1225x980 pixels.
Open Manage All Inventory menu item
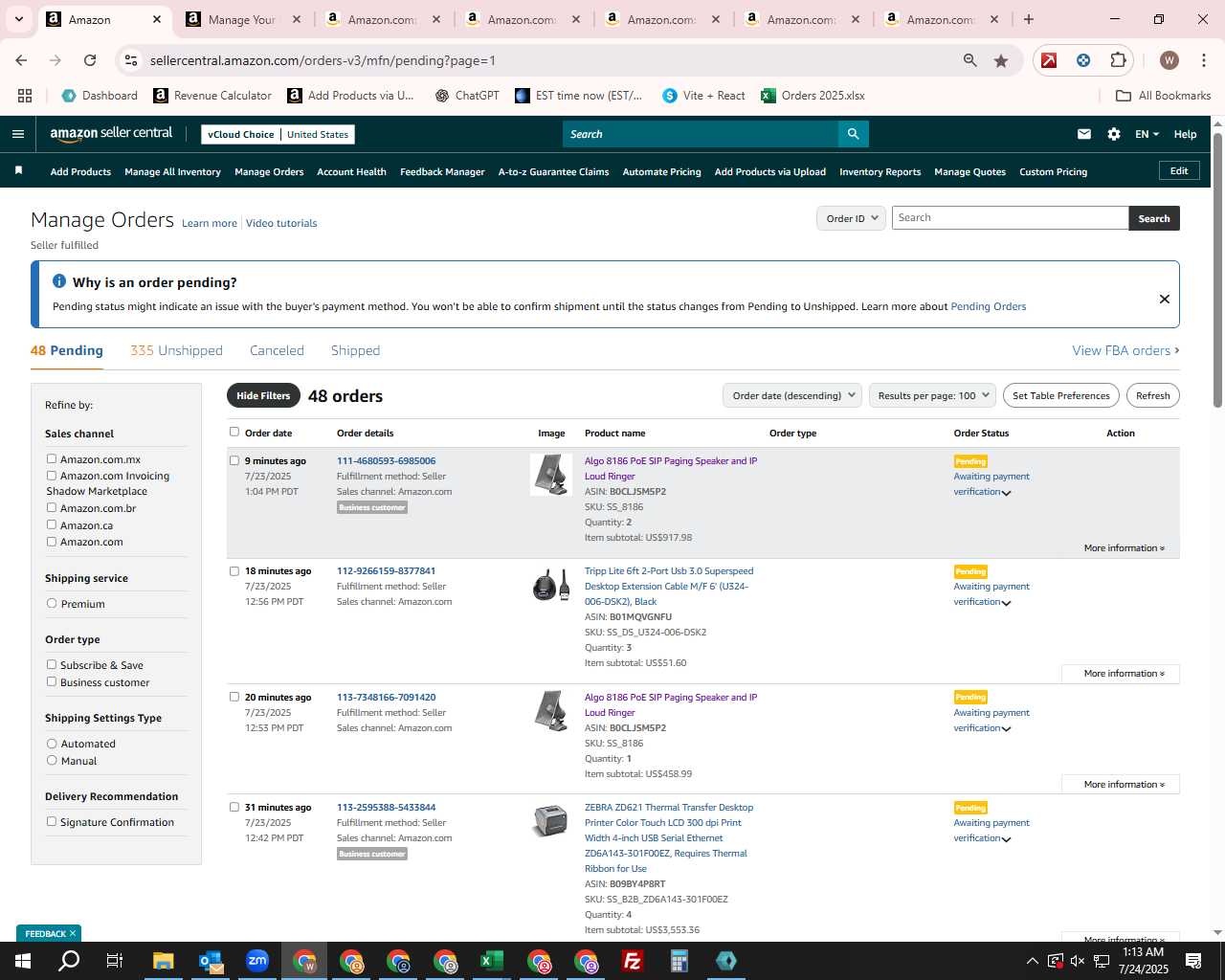[172, 171]
